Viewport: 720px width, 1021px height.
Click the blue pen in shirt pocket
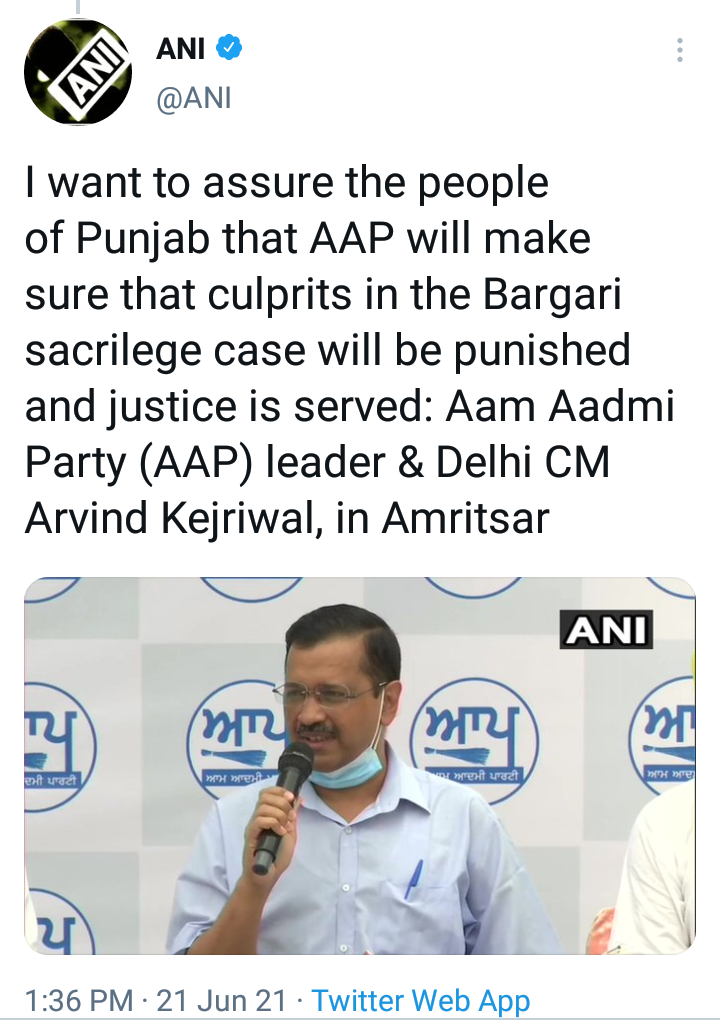point(413,879)
